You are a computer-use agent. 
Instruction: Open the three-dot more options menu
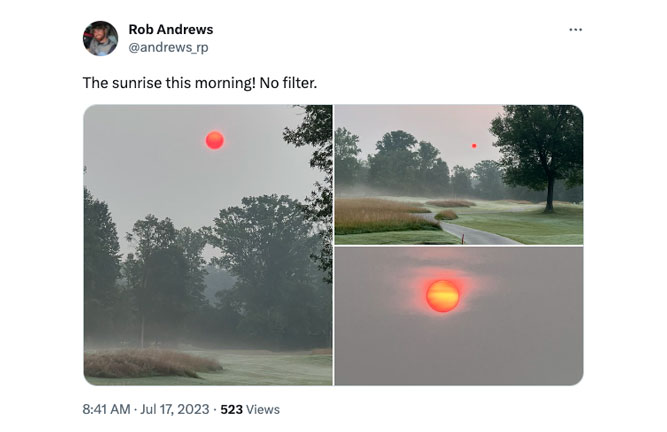[x=575, y=29]
